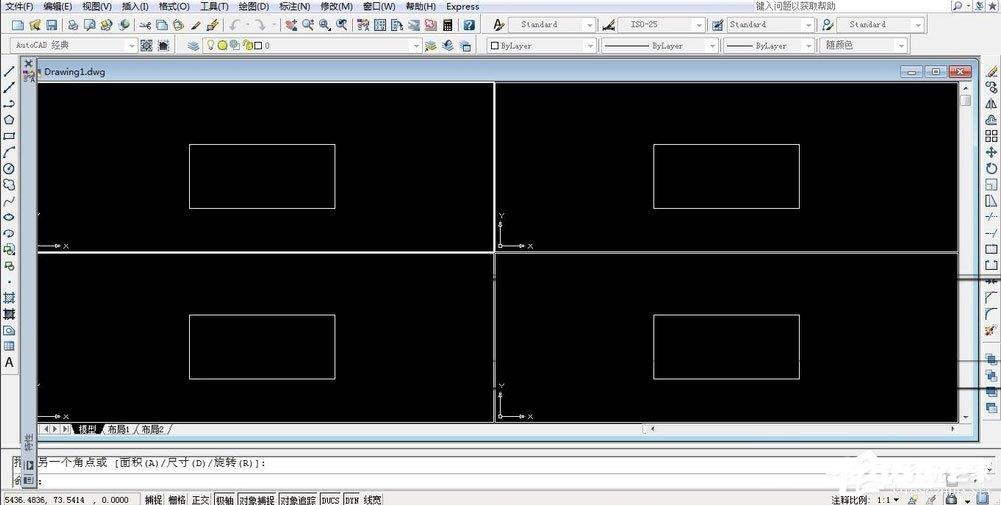The image size is (1001, 505).
Task: Select the Spline curve tool
Action: [x=9, y=201]
